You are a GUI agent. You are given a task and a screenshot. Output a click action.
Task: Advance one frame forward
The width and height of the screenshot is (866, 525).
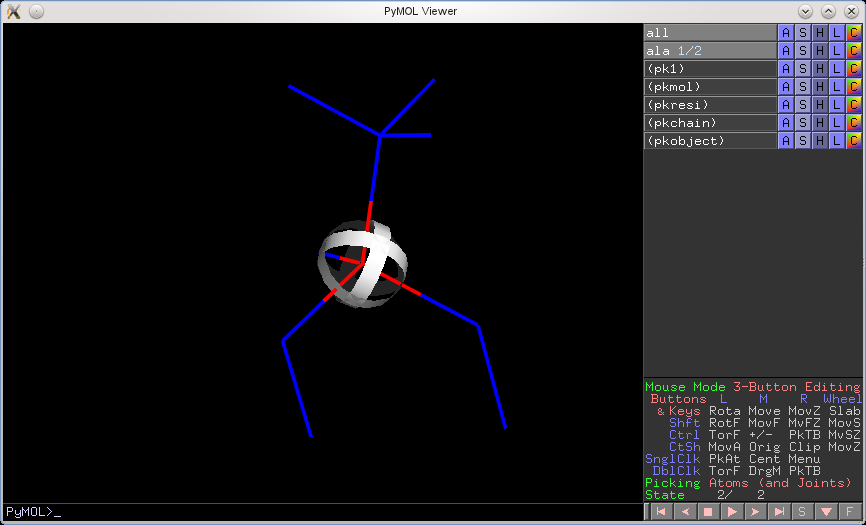[x=755, y=512]
